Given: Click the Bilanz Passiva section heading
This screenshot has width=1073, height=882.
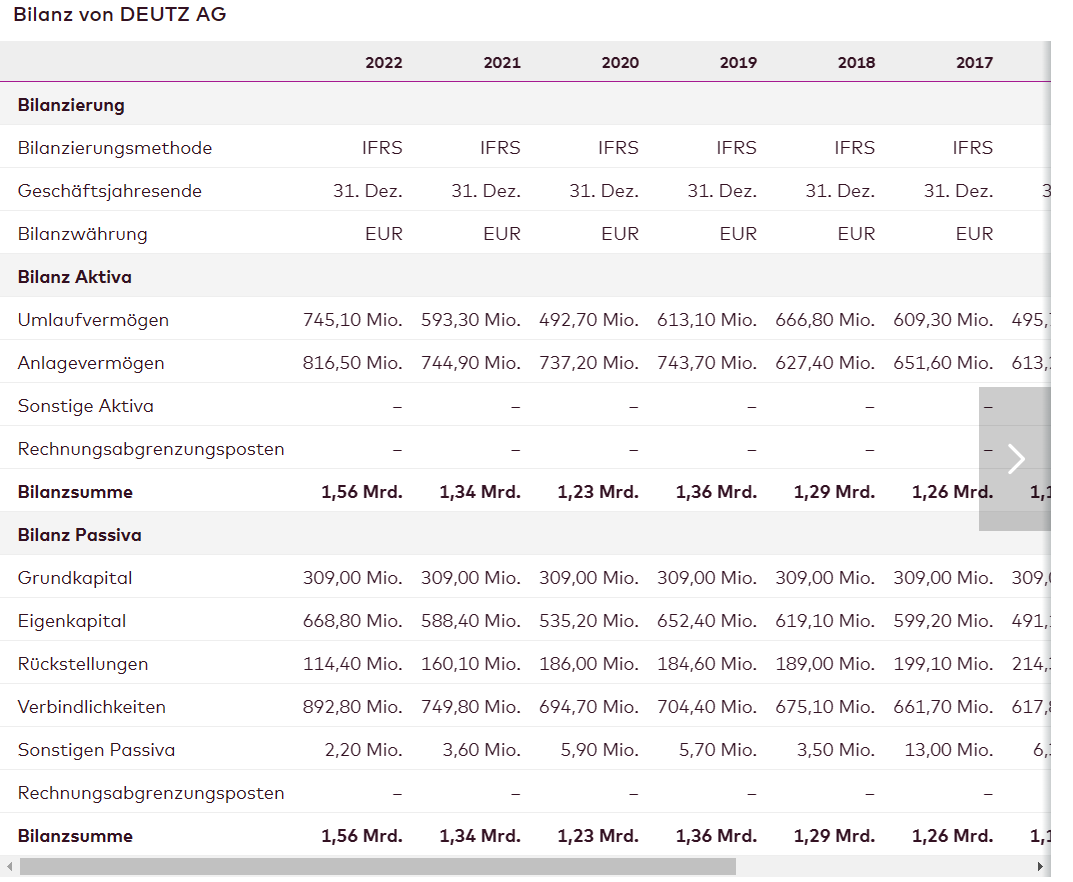Looking at the screenshot, I should click(80, 535).
